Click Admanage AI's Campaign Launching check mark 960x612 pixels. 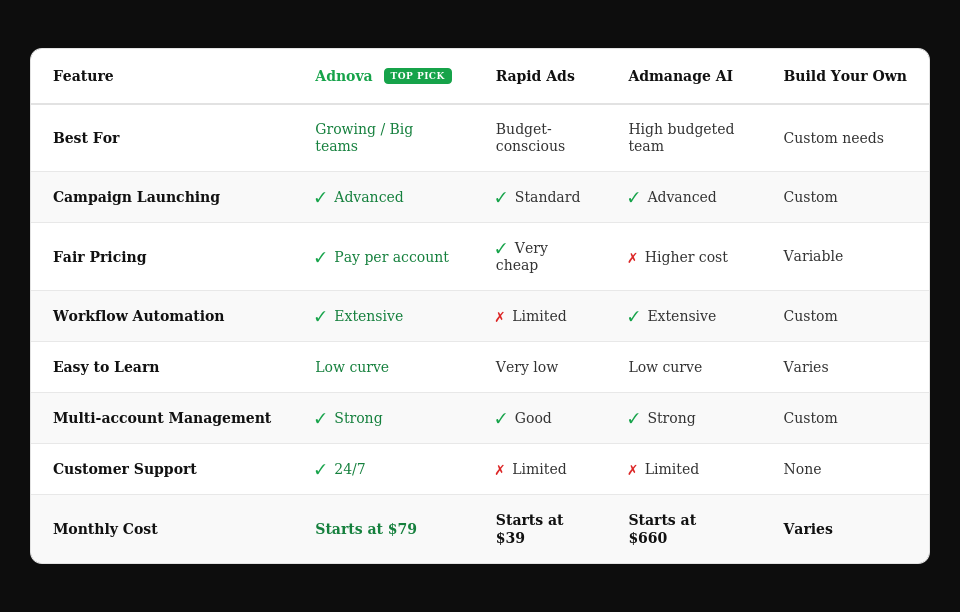point(634,197)
